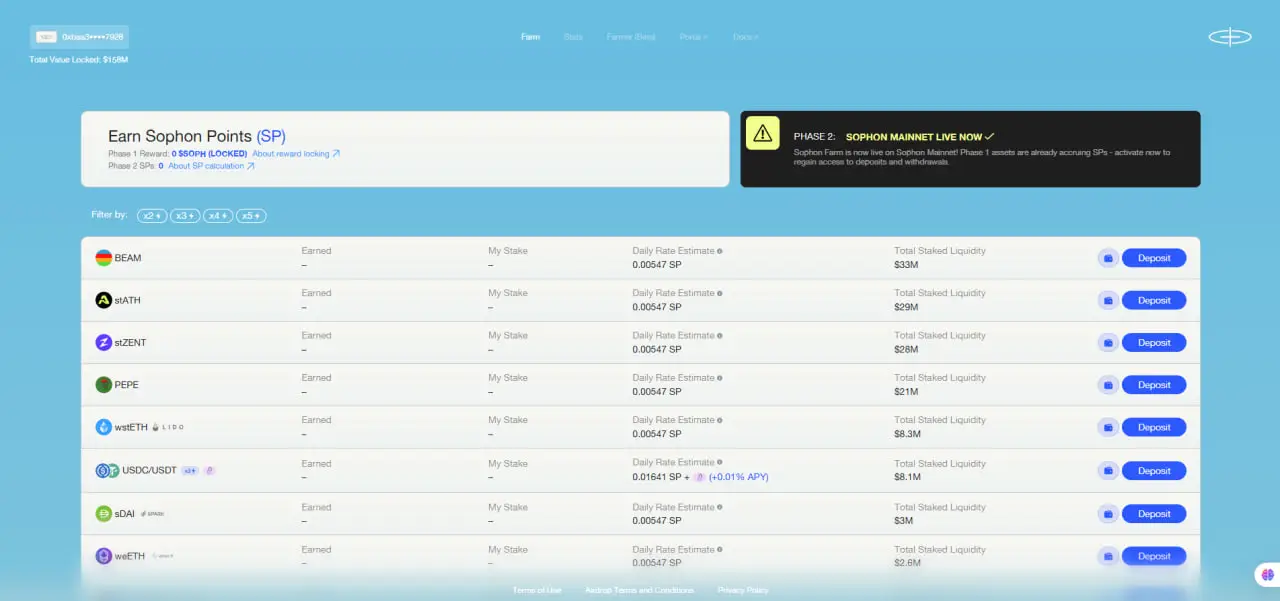Click stATH's Daily Rate Estimate info icon
The height and width of the screenshot is (601, 1280).
pyautogui.click(x=720, y=293)
